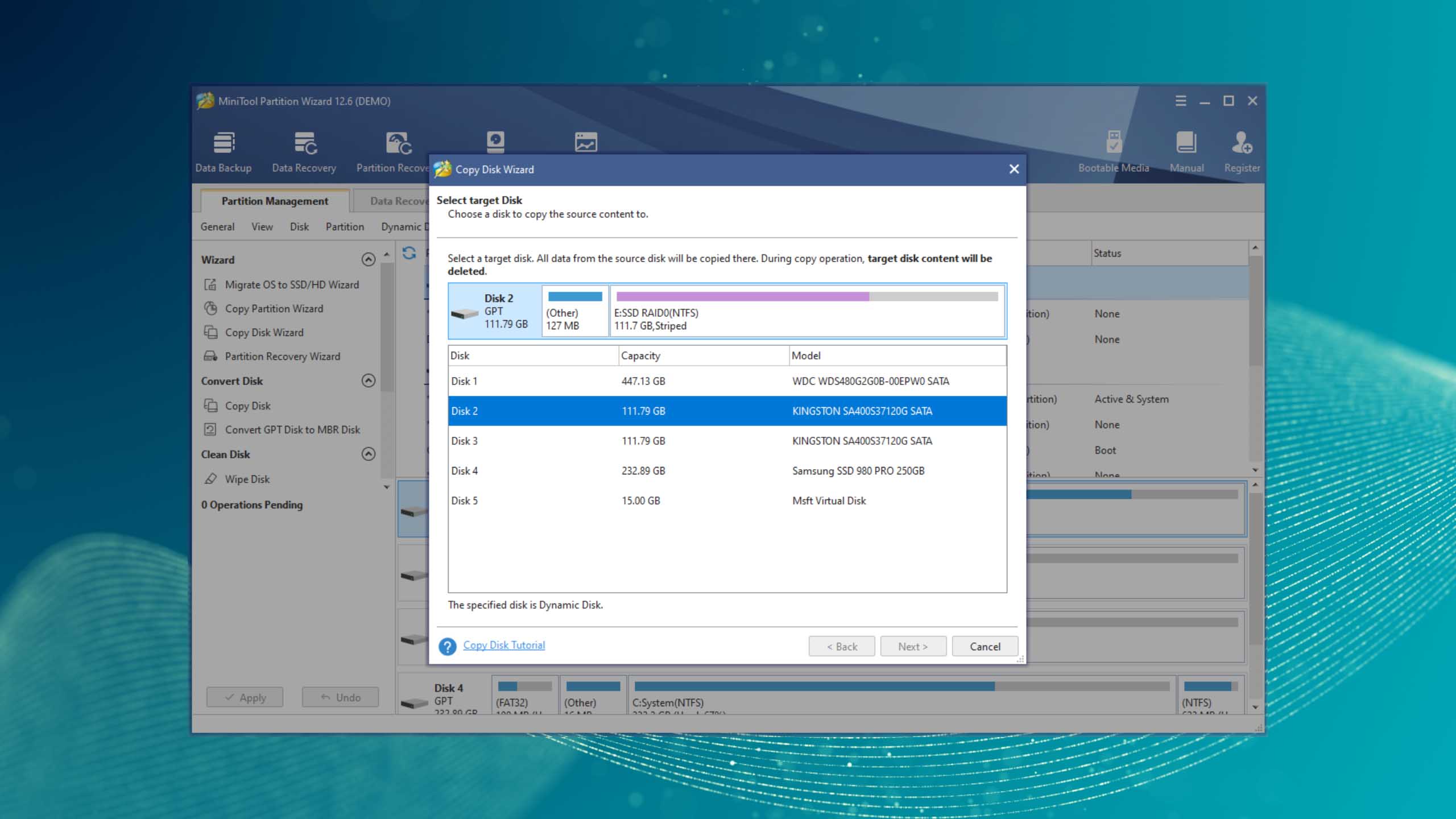This screenshot has height=819, width=1456.
Task: Click the Next button
Action: point(913,646)
